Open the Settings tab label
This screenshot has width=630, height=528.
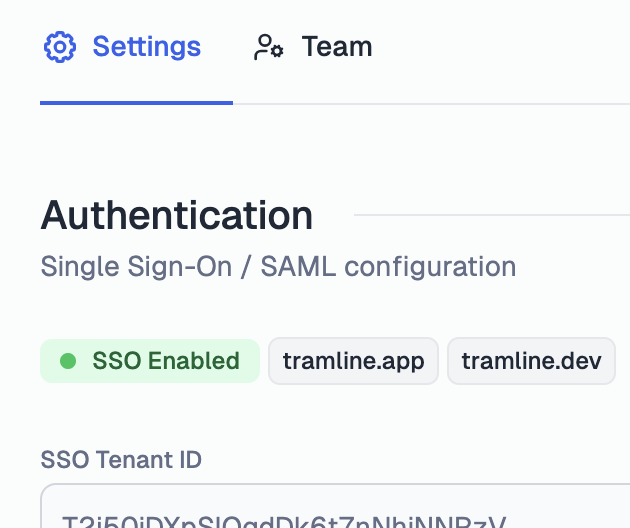click(x=147, y=47)
